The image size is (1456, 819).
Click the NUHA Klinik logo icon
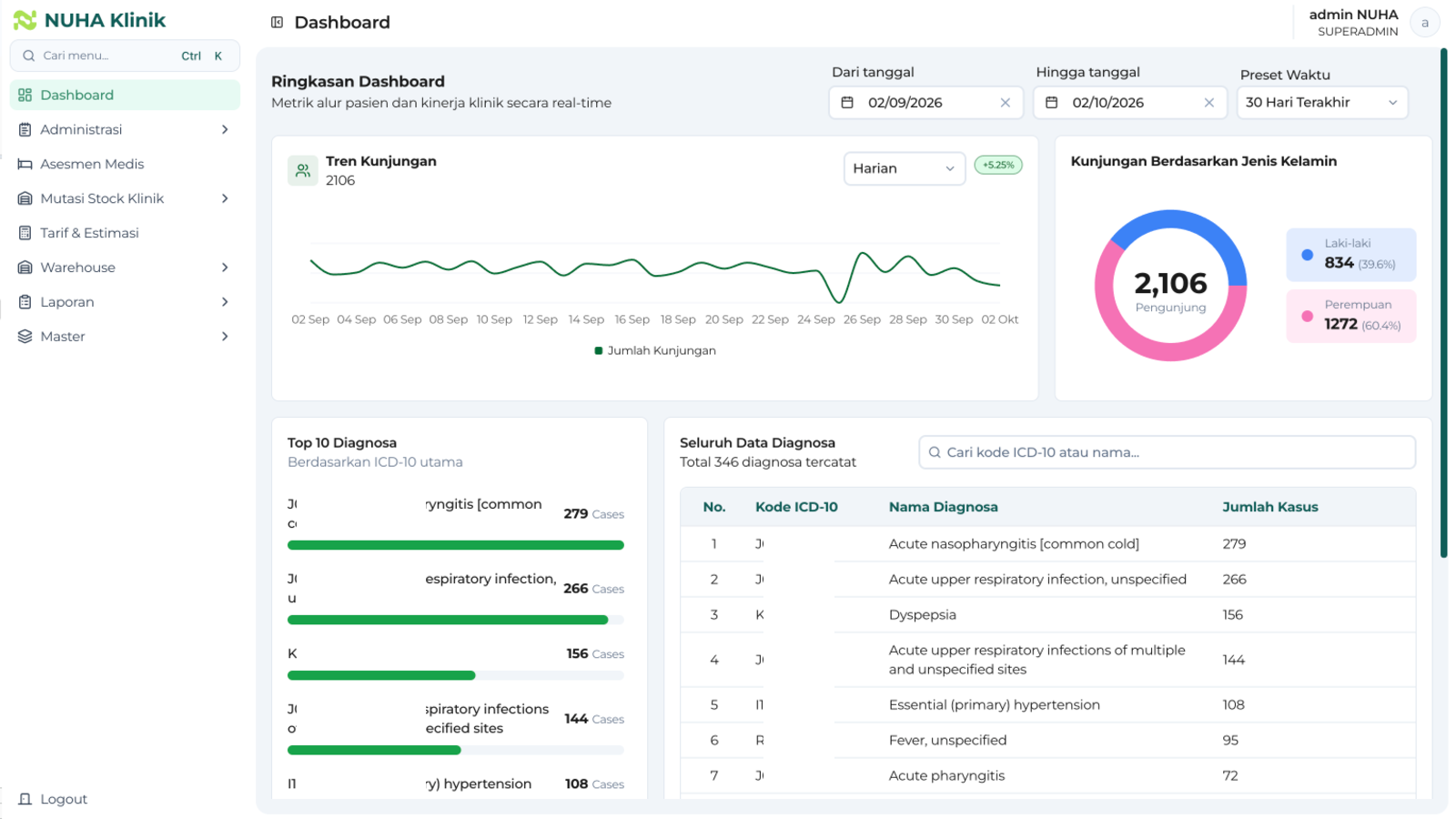(x=25, y=20)
